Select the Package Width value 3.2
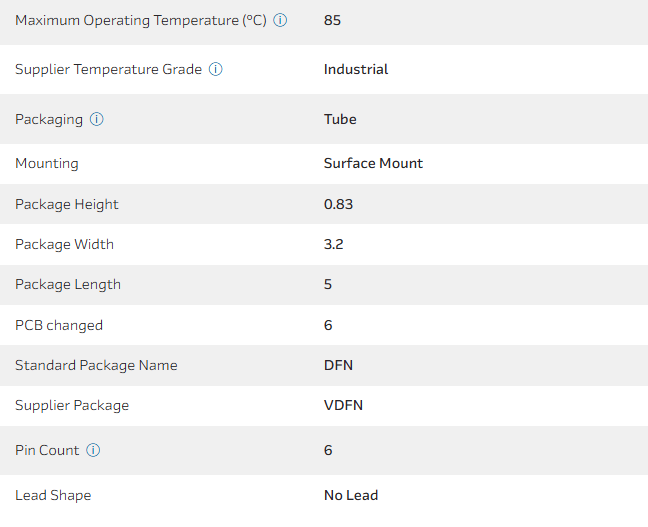648x527 pixels. click(x=334, y=244)
